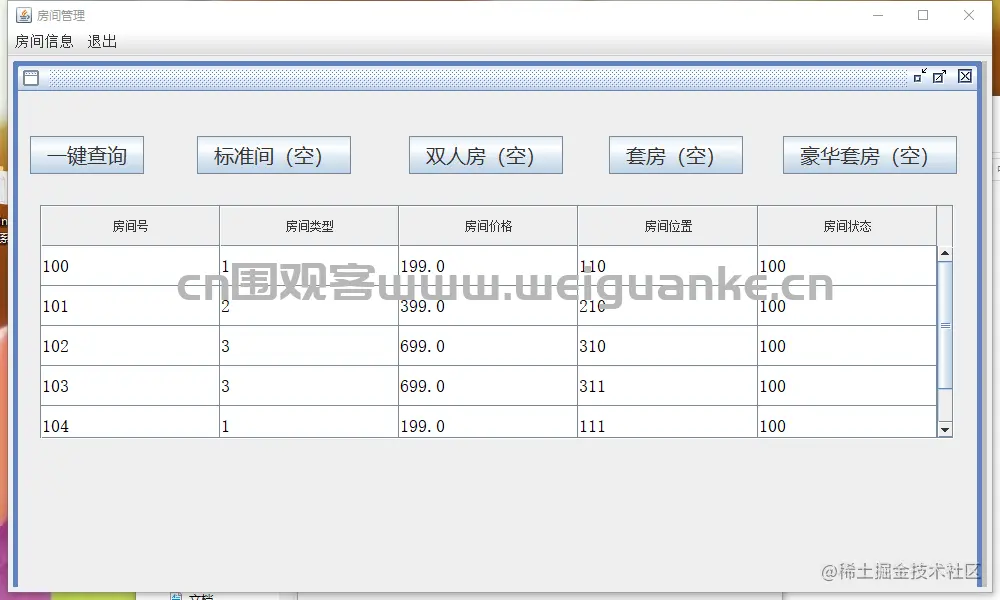Screen dimensions: 1000x600
Task: Click the 标准间（空） button
Action: pos(274,155)
